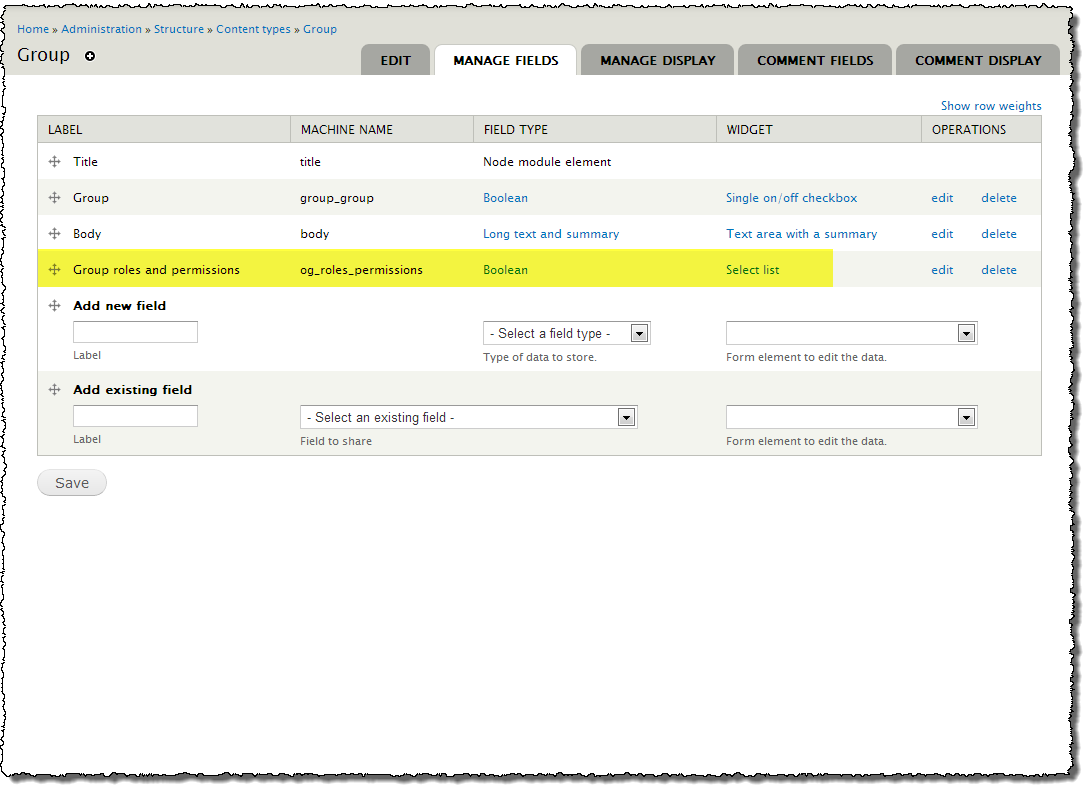Expand the widget selector under Add existing field
Image resolution: width=1091 pixels, height=796 pixels.
coord(851,417)
